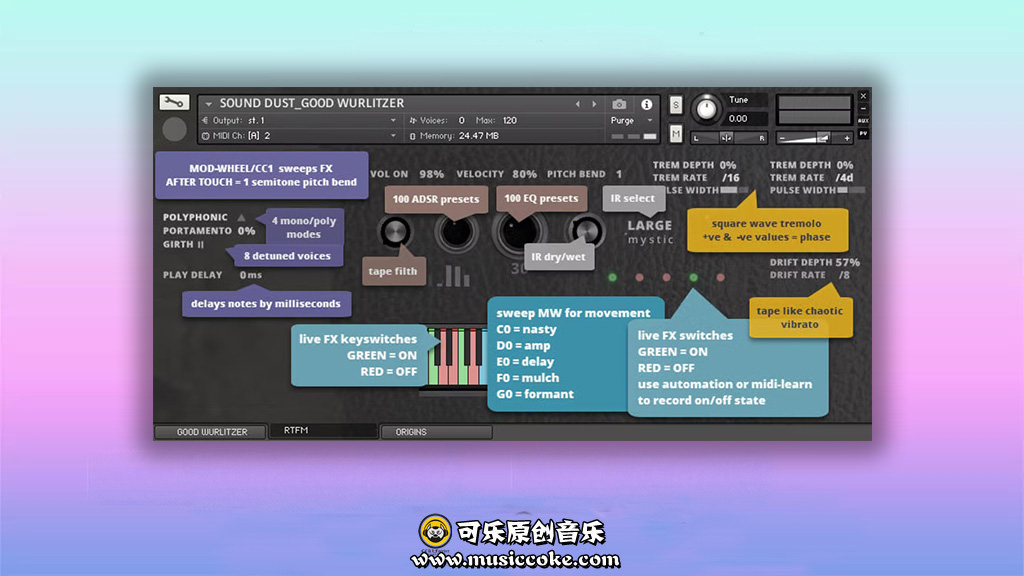The image size is (1024, 576).
Task: Click the tape filth knob
Action: point(394,231)
